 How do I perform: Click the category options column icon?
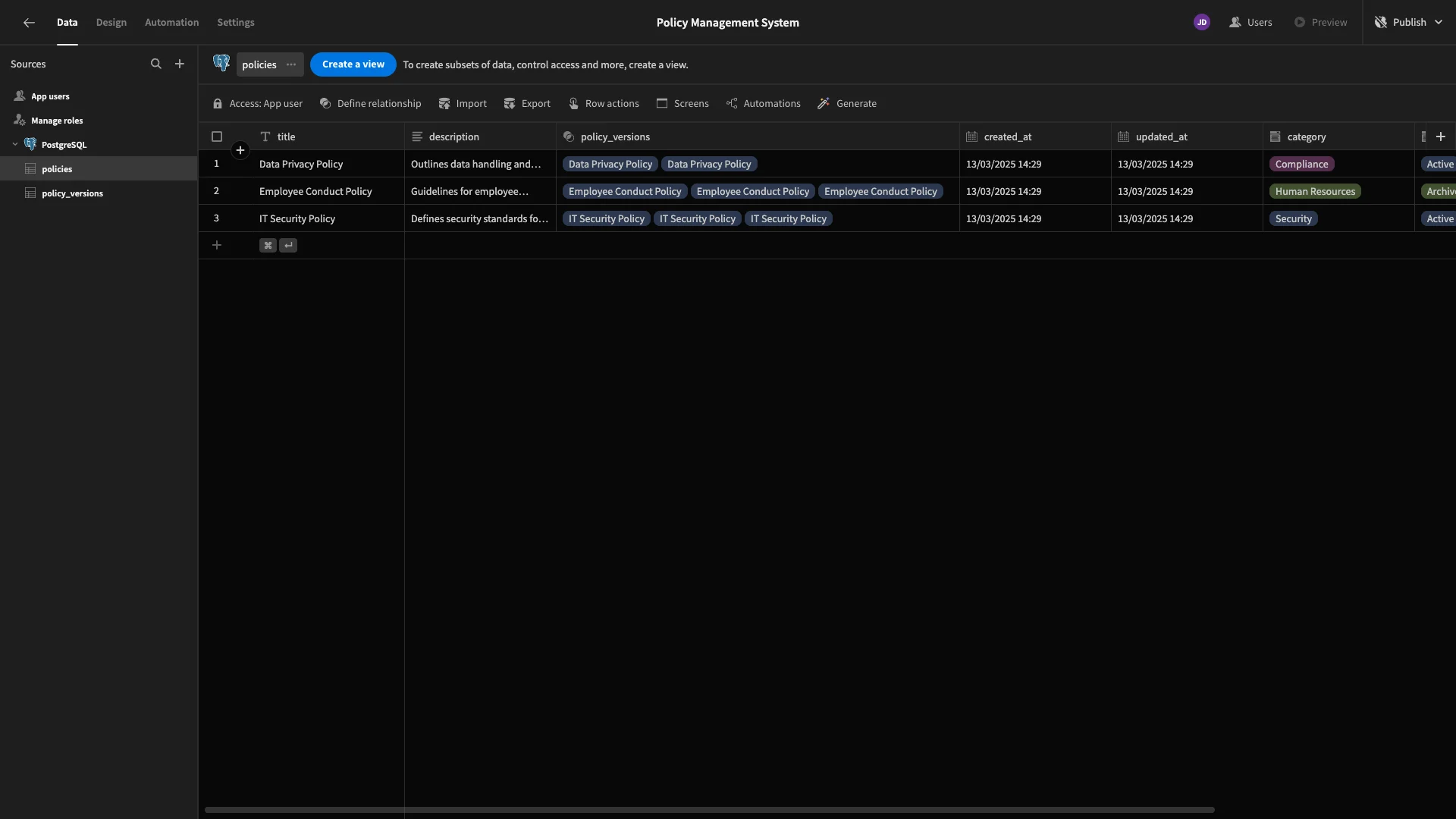1276,137
